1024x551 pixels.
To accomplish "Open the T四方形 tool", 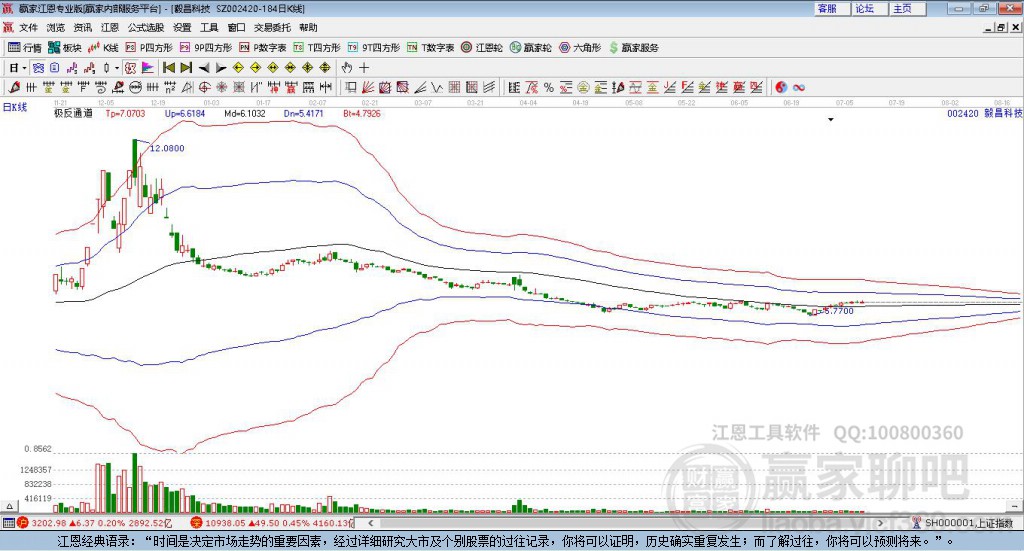I will 317,48.
